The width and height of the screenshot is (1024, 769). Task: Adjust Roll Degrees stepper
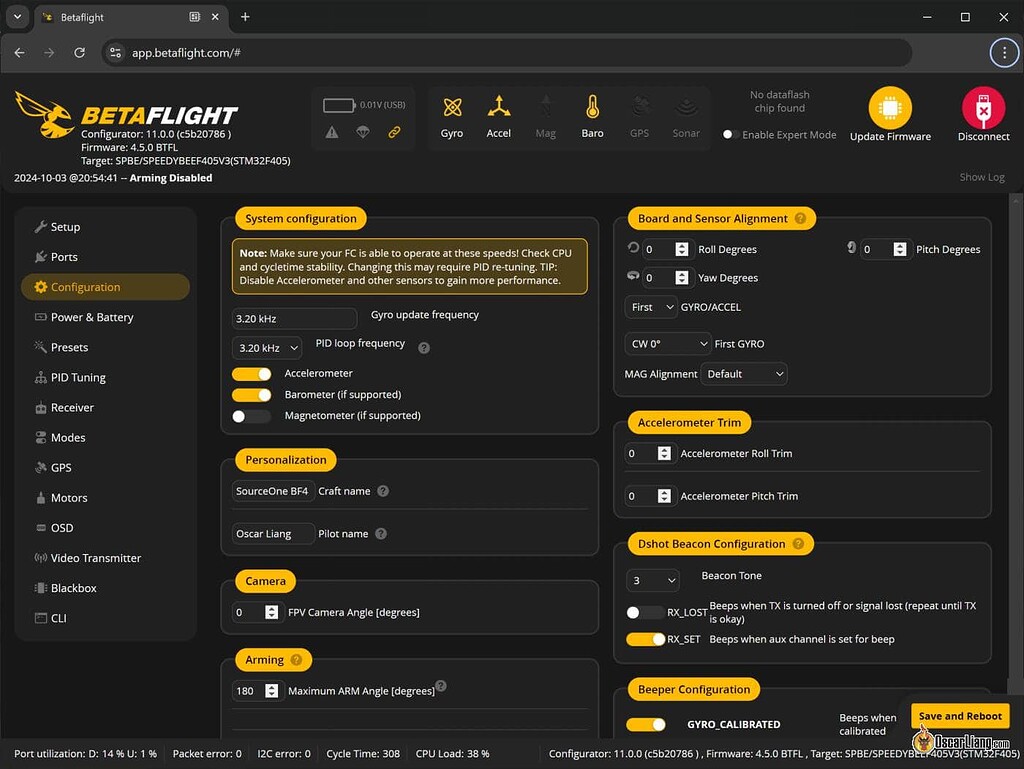pyautogui.click(x=682, y=249)
